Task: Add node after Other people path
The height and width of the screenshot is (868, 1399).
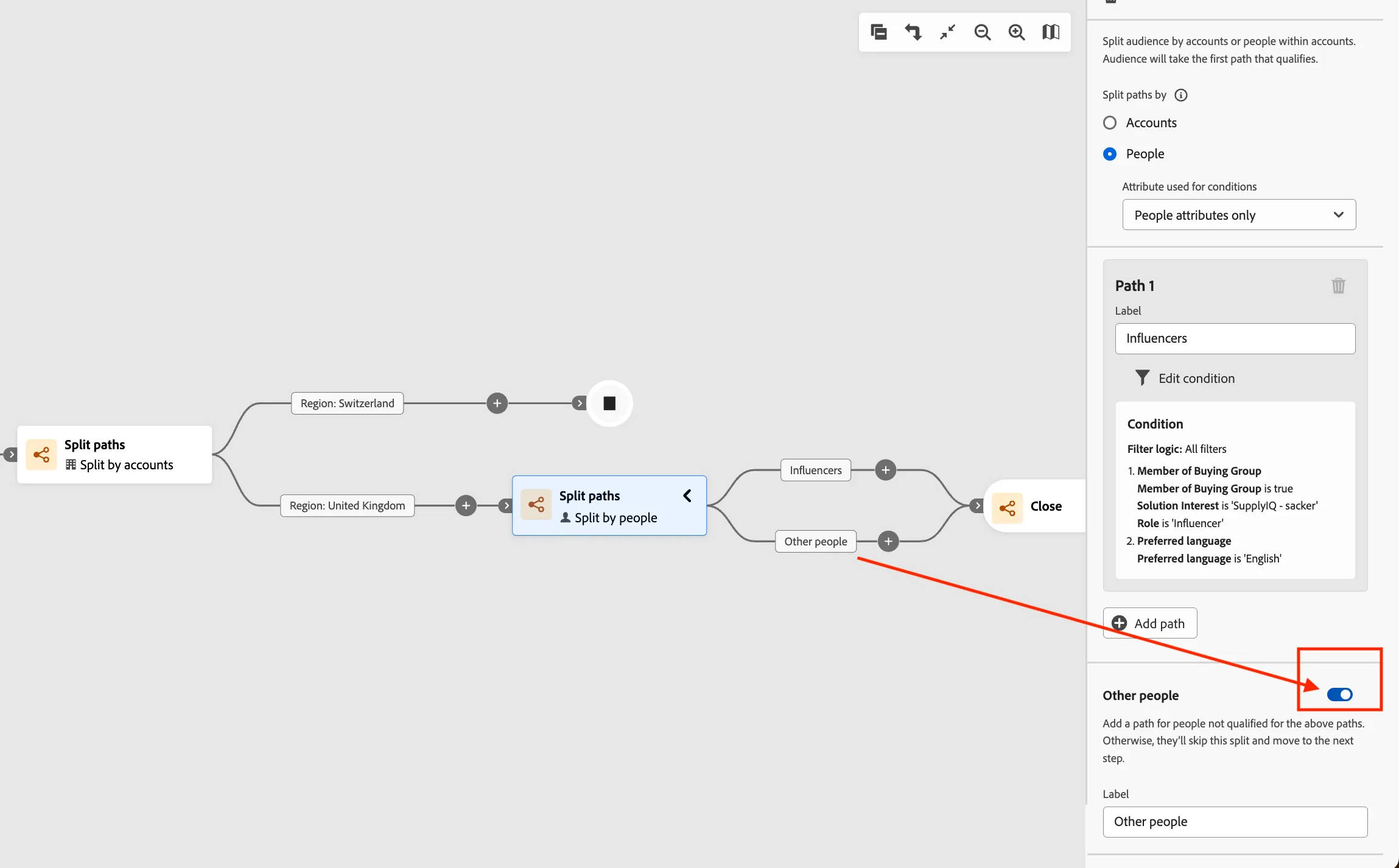Action: [x=888, y=541]
